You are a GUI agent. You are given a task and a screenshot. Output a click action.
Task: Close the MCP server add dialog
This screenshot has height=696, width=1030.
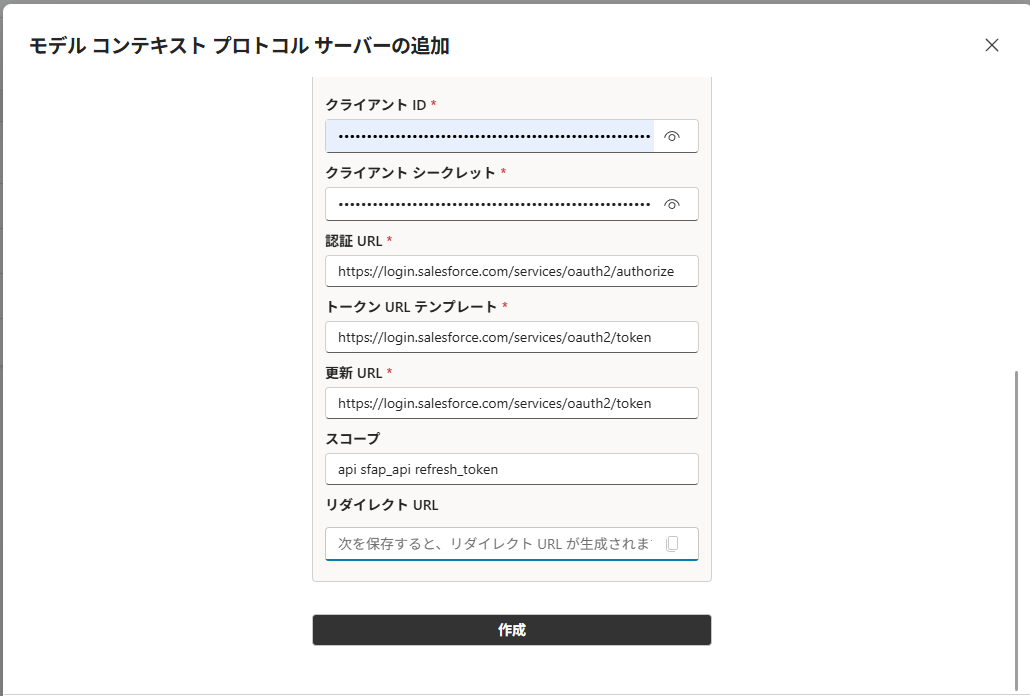point(992,45)
